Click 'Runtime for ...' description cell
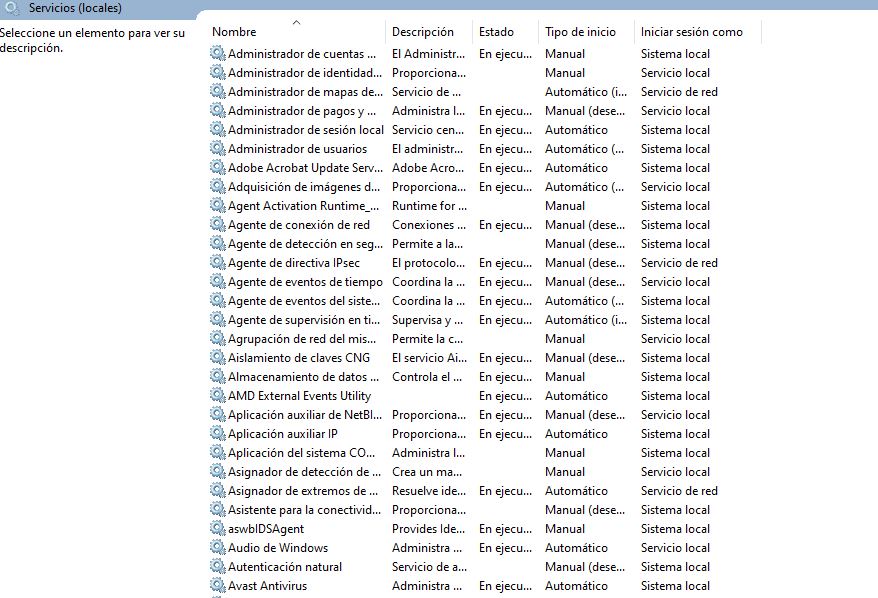The width and height of the screenshot is (878, 598). pyautogui.click(x=429, y=206)
